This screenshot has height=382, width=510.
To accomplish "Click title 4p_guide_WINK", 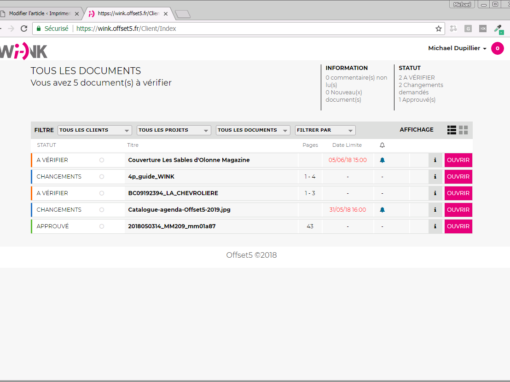I will (x=151, y=177).
